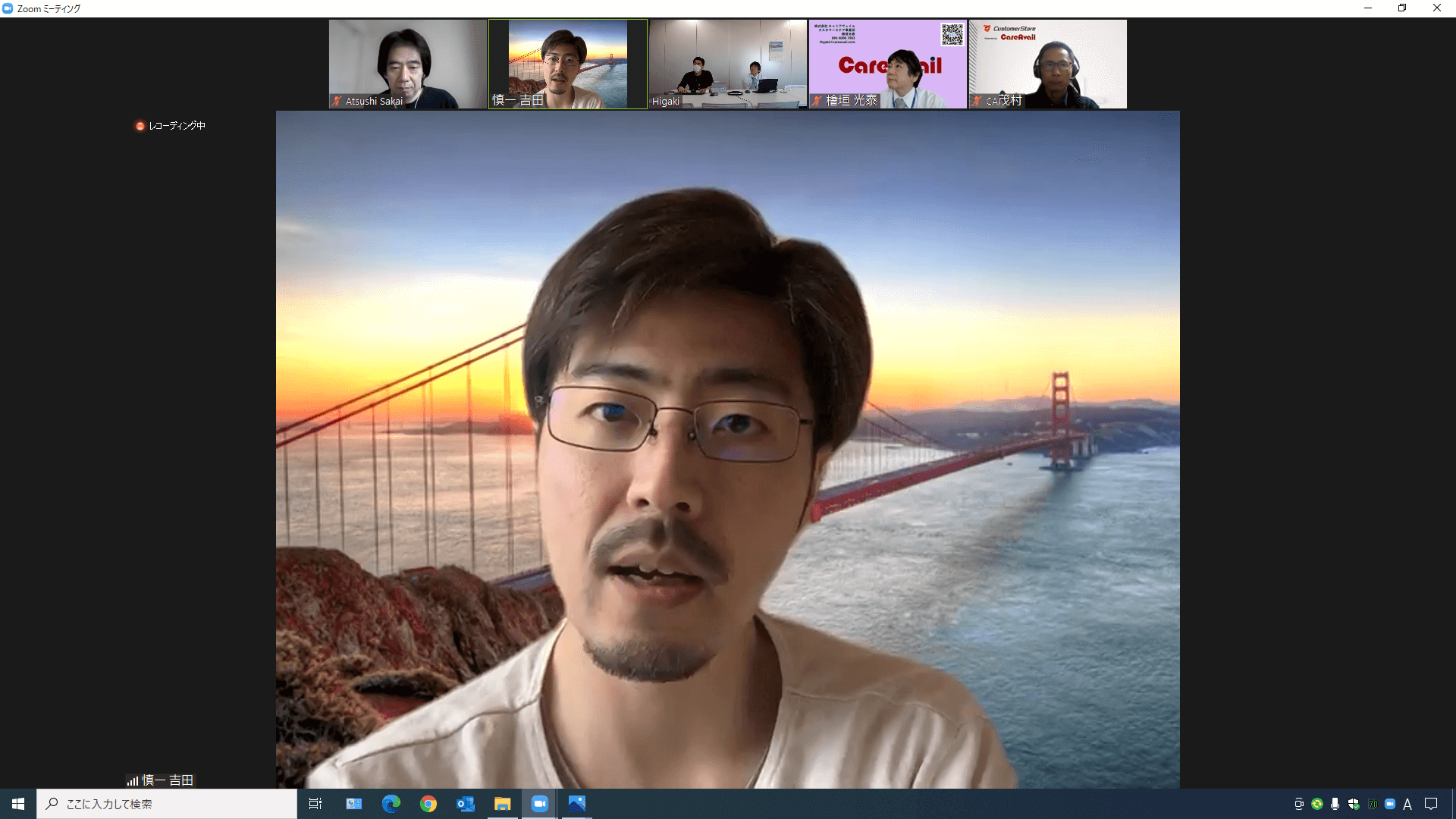Minimize the Zoom meeting window
1456x819 pixels.
coord(1368,8)
